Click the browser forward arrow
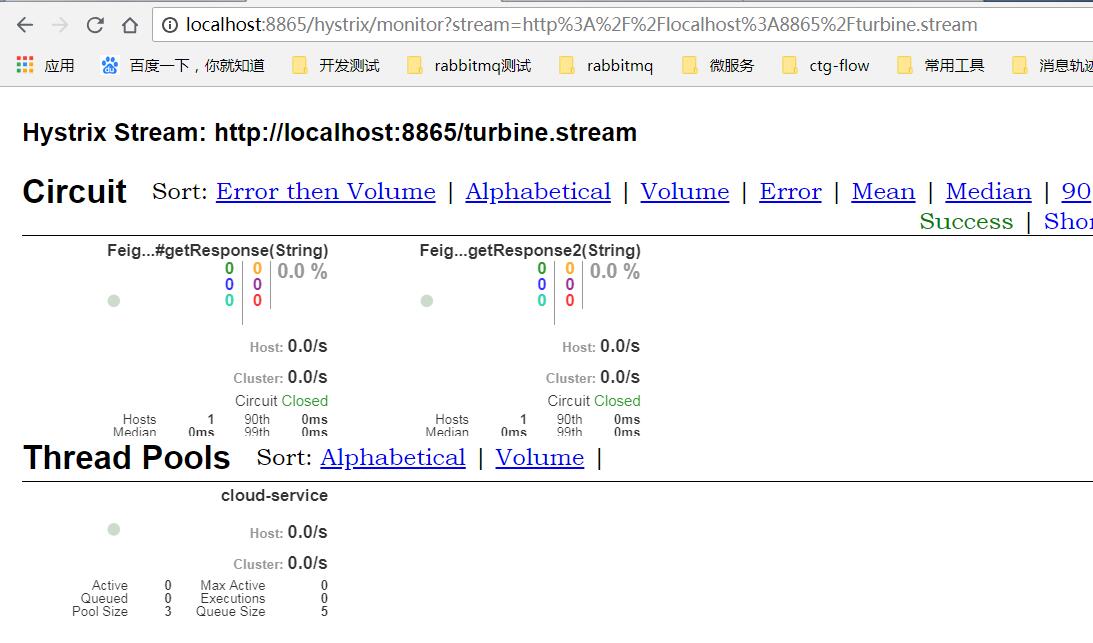The image size is (1093, 643). click(x=60, y=25)
